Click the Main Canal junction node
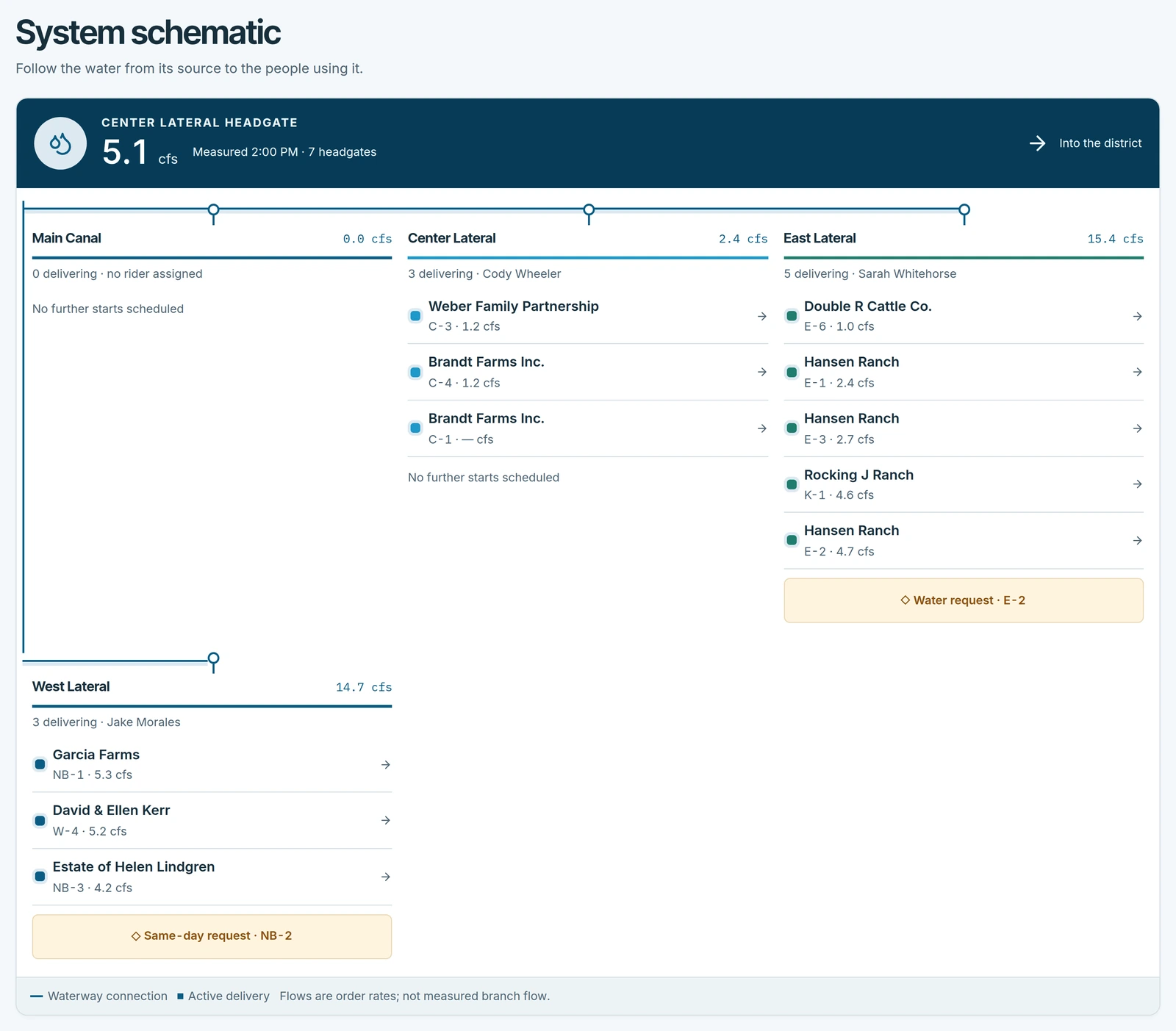The width and height of the screenshot is (1176, 1031). [213, 210]
